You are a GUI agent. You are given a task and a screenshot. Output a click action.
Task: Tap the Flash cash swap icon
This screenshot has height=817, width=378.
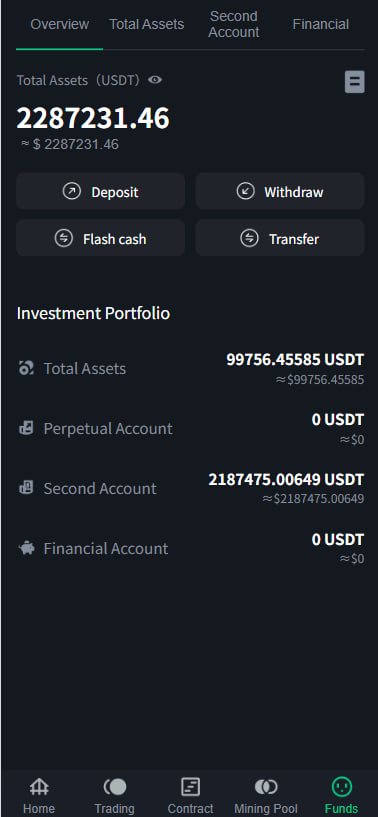pos(64,238)
